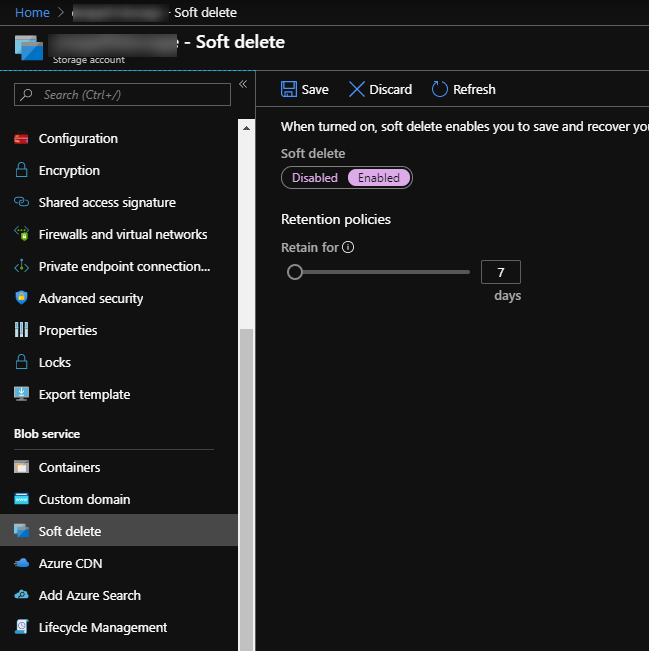
Task: Click the Firewalls and virtual networks icon
Action: click(22, 235)
